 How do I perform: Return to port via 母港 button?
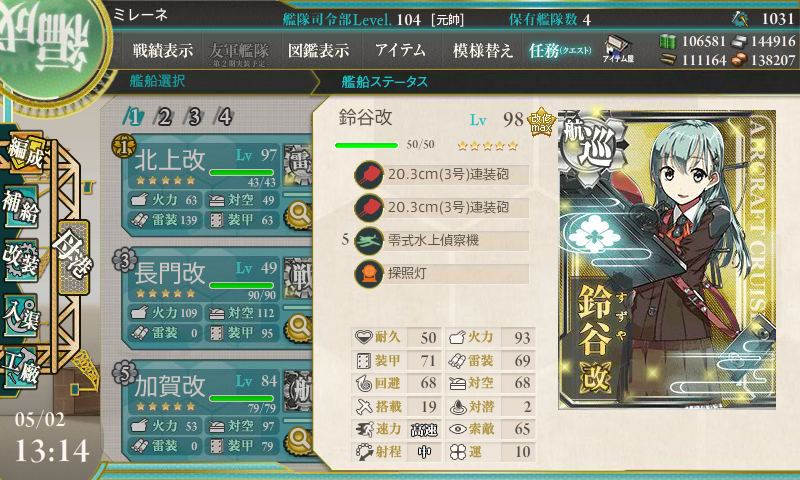[74, 258]
